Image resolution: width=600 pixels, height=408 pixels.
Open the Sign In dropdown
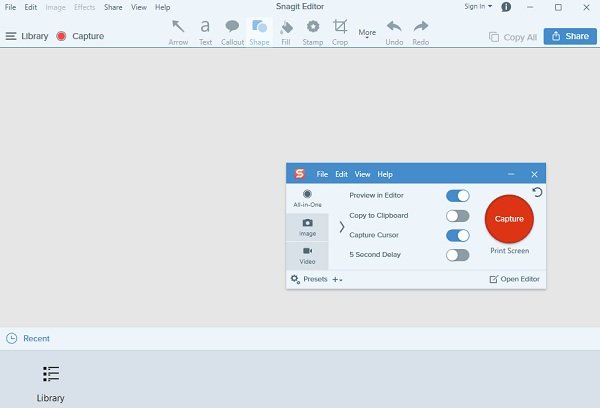pos(478,7)
